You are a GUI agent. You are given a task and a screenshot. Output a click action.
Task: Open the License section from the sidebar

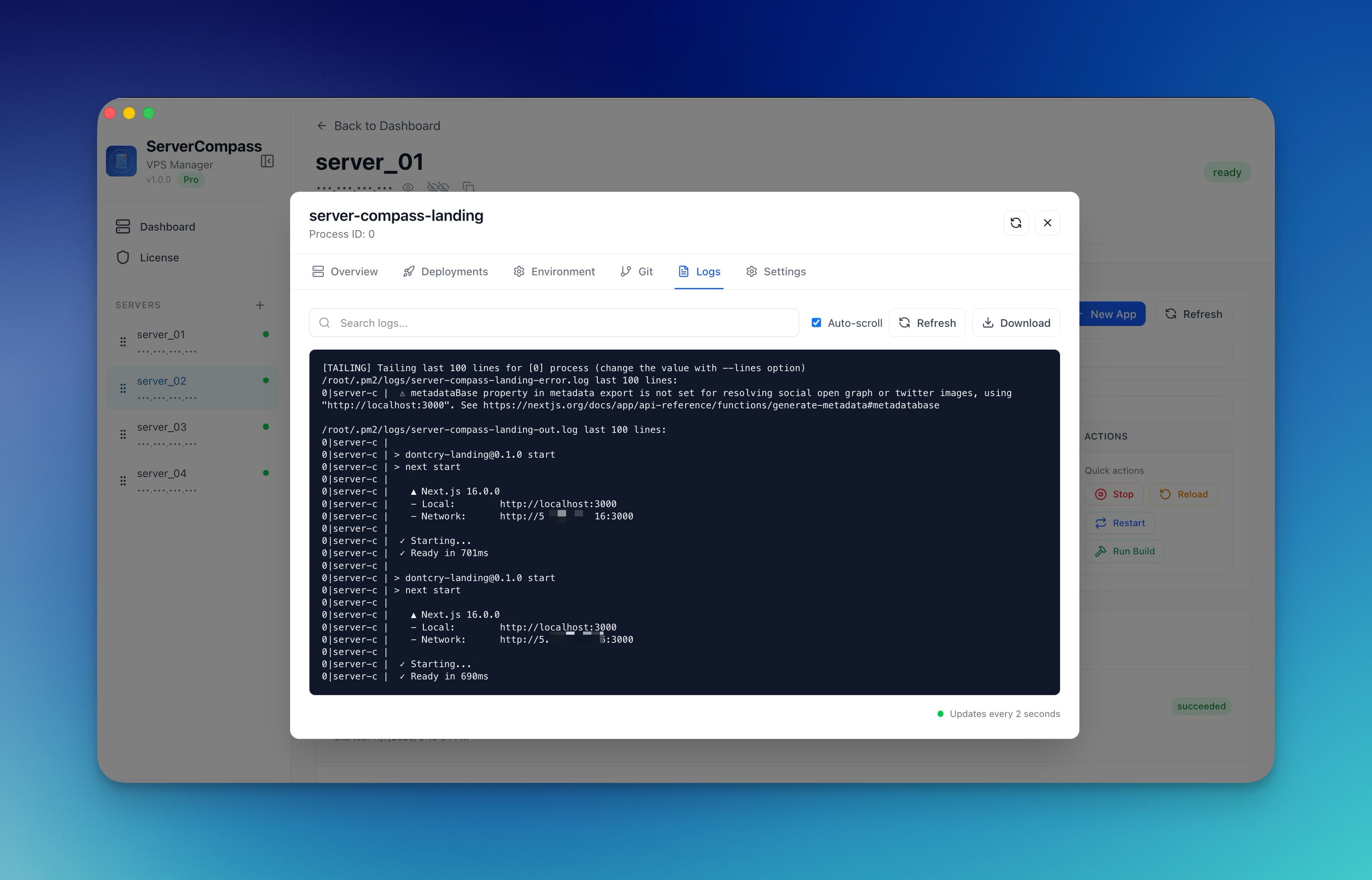[159, 257]
